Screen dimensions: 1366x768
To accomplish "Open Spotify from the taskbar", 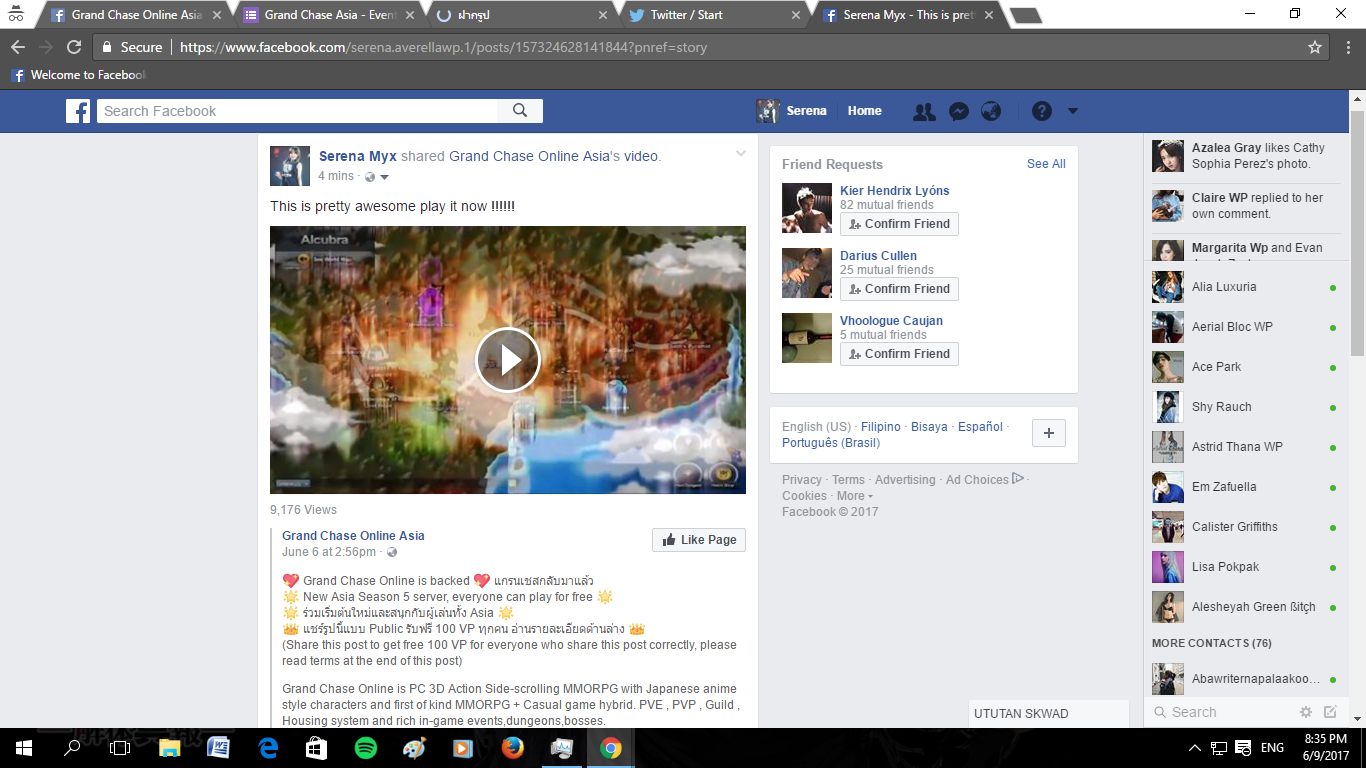I will coord(366,748).
